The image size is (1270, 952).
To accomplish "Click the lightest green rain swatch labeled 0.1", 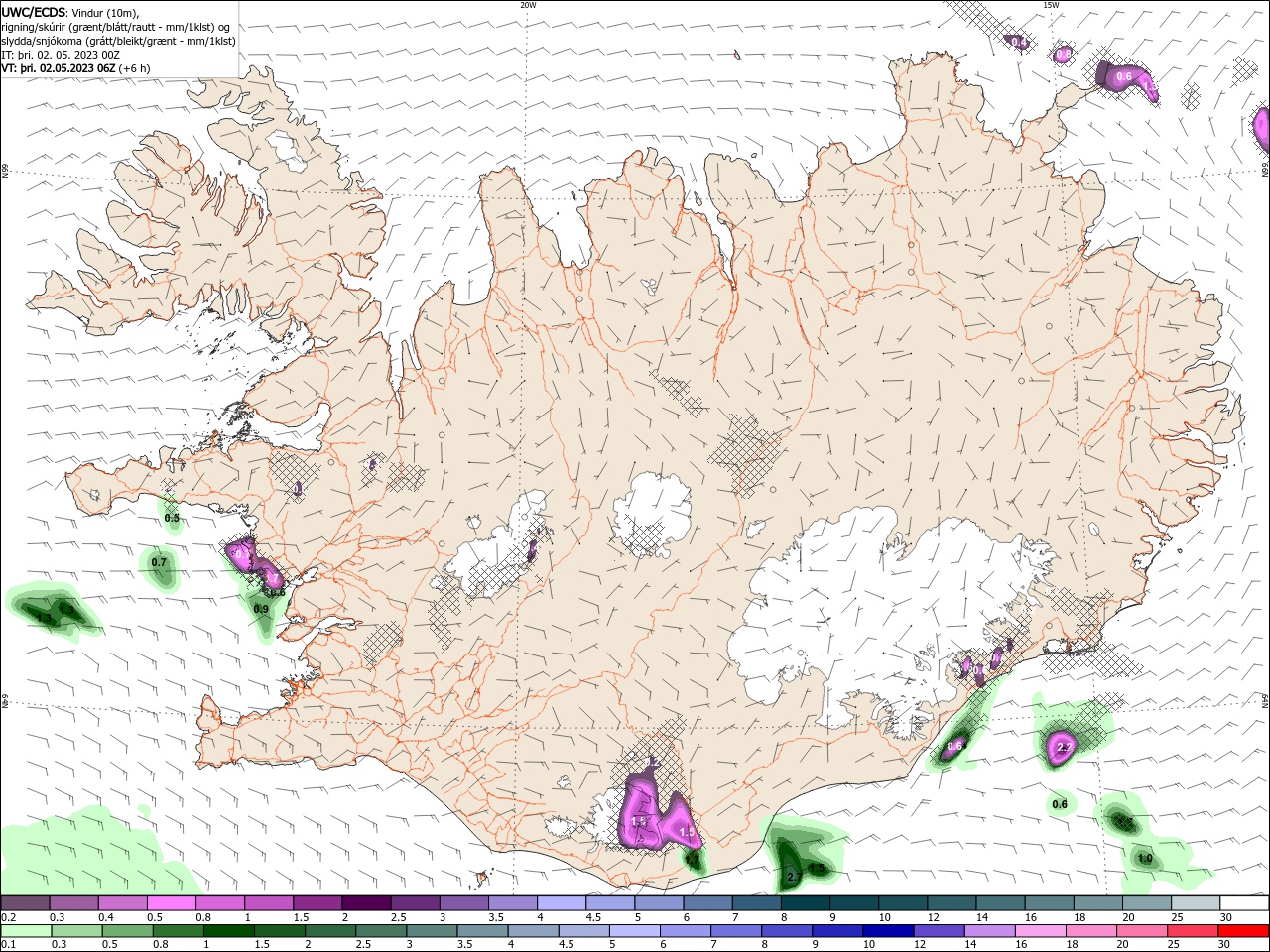I will (25, 931).
